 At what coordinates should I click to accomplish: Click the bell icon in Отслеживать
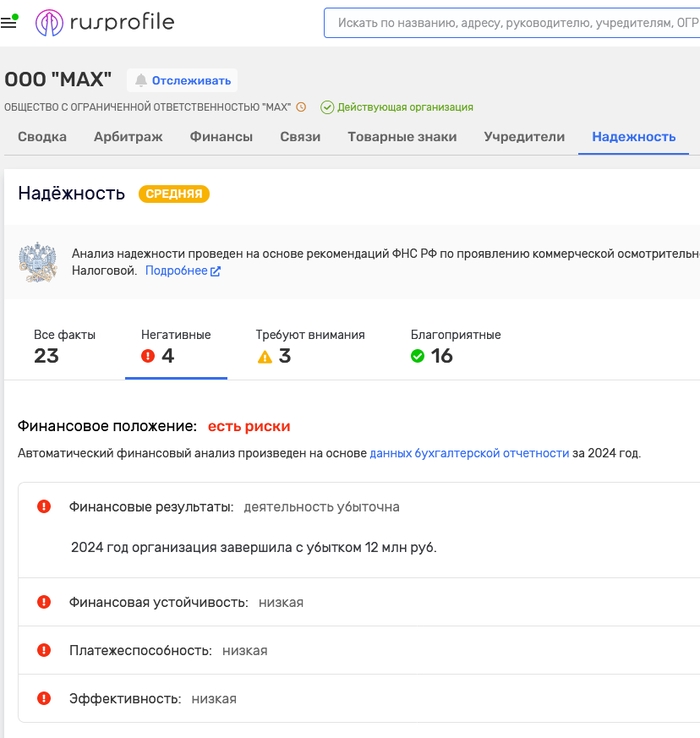point(141,80)
